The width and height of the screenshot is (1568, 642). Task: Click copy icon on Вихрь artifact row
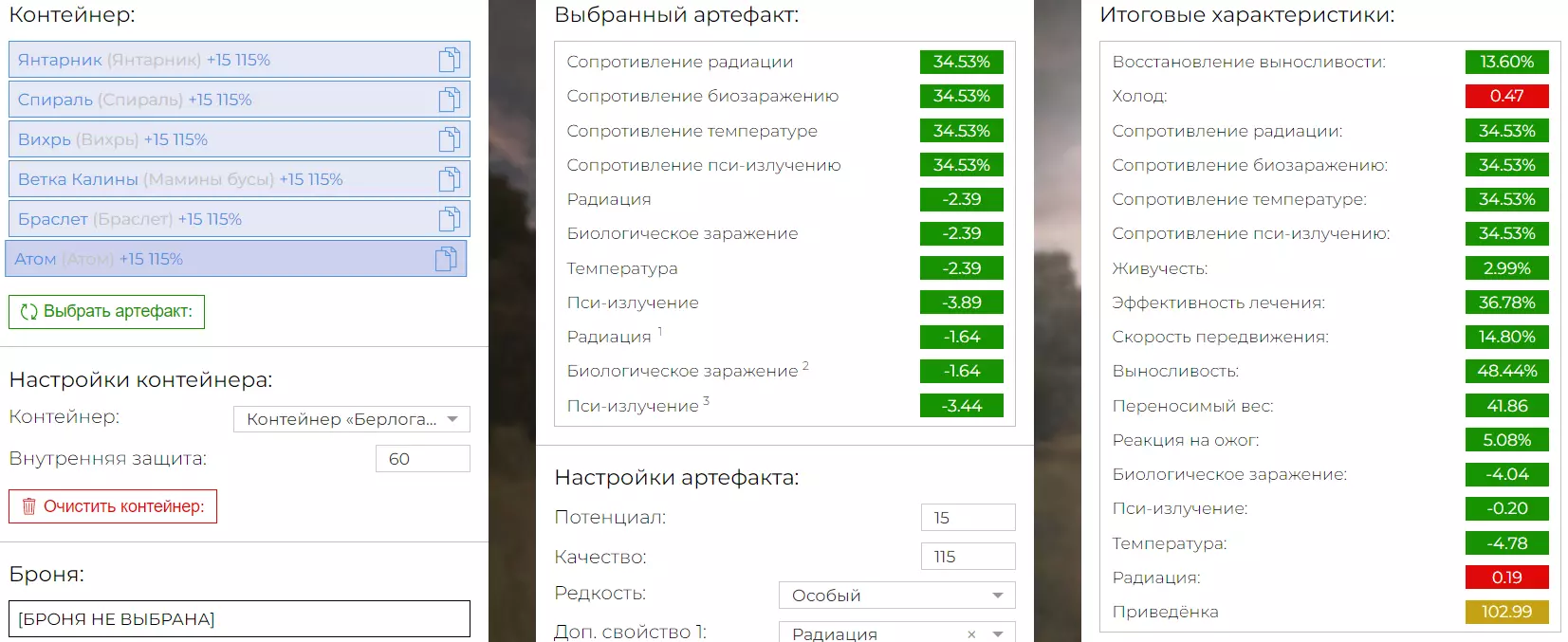point(450,139)
